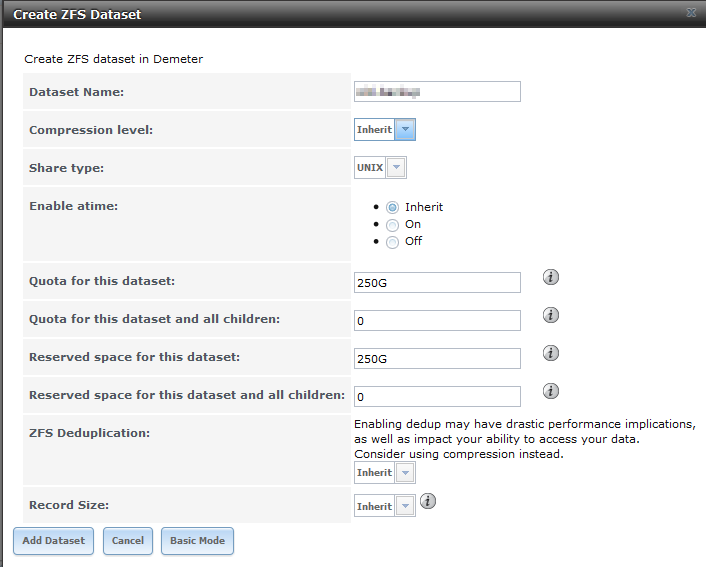
Task: Click the Reserved space for this dataset field
Action: pyautogui.click(x=437, y=359)
